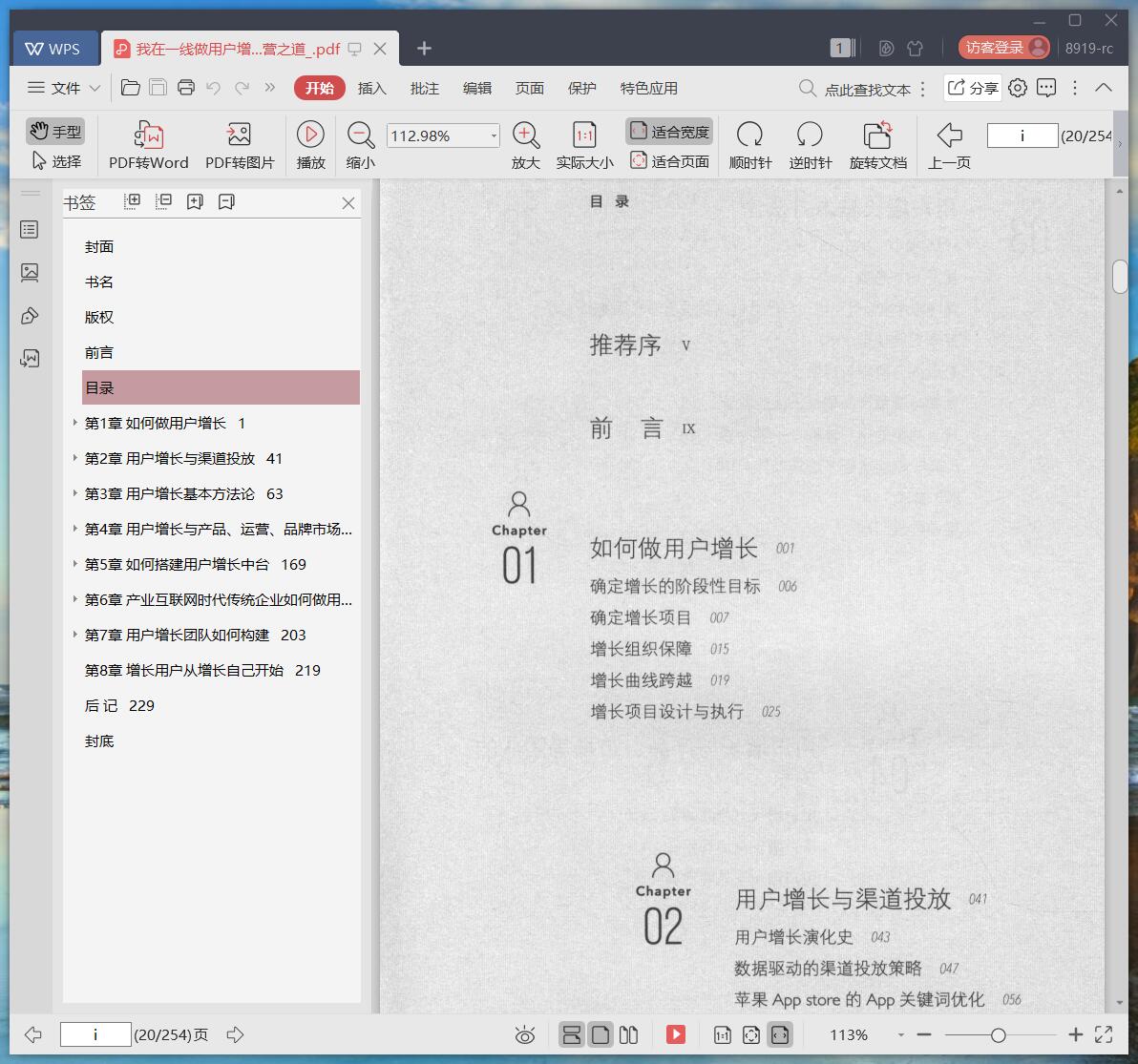Expand 第7章 用户增长团队如何构建 bookmark
Screen dimensions: 1138x1064
pyautogui.click(x=74, y=634)
